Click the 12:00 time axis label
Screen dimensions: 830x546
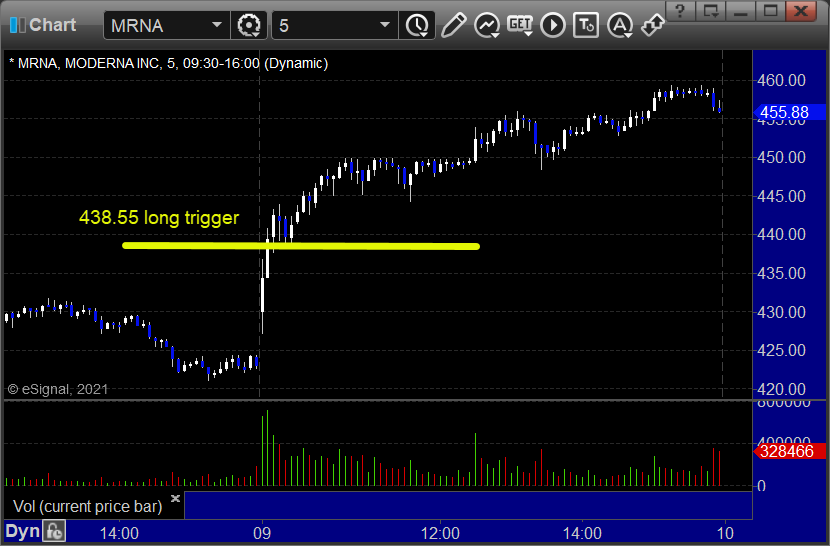tap(440, 533)
